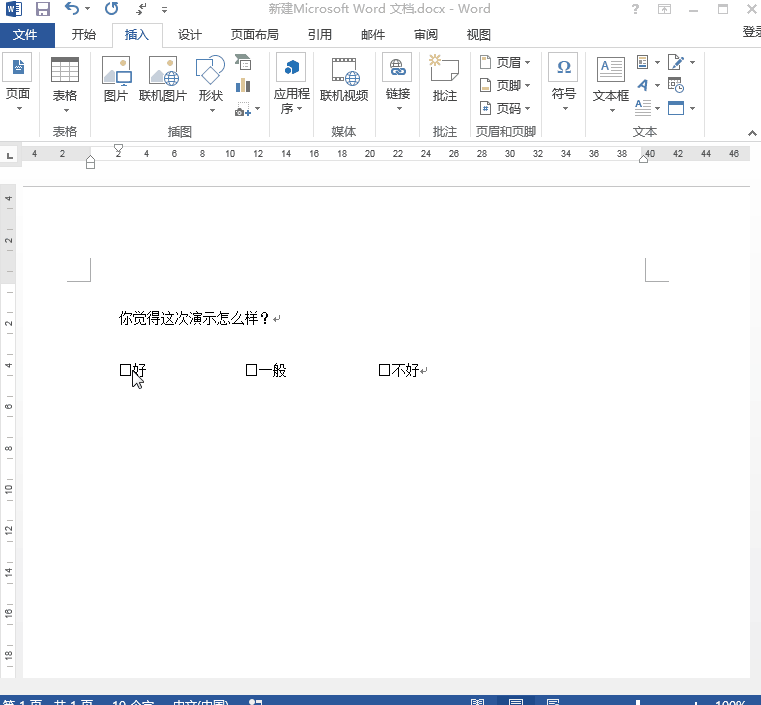The height and width of the screenshot is (705, 761).
Task: Open the 链接 links button
Action: pyautogui.click(x=398, y=82)
